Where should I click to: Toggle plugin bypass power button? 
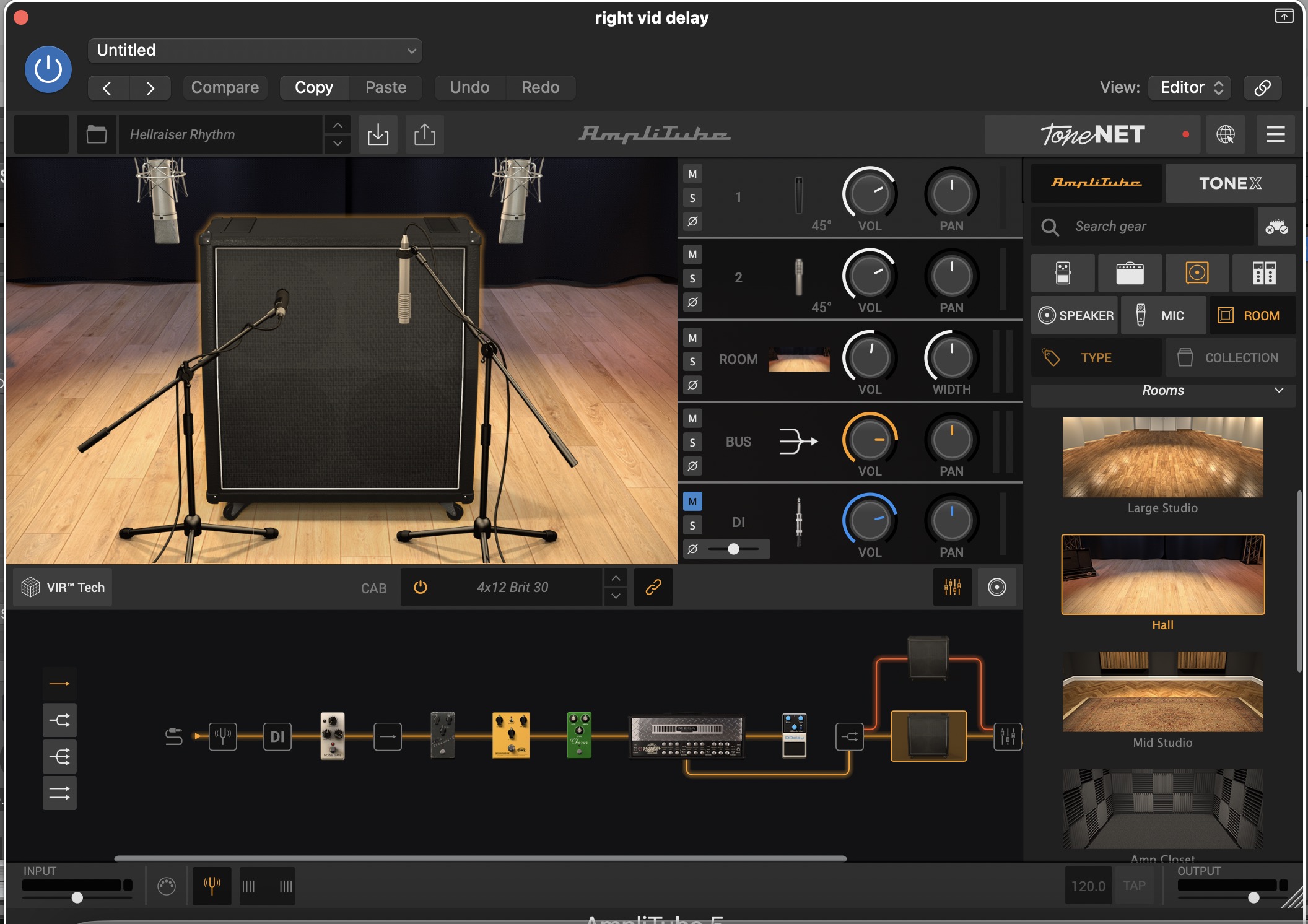coord(48,69)
